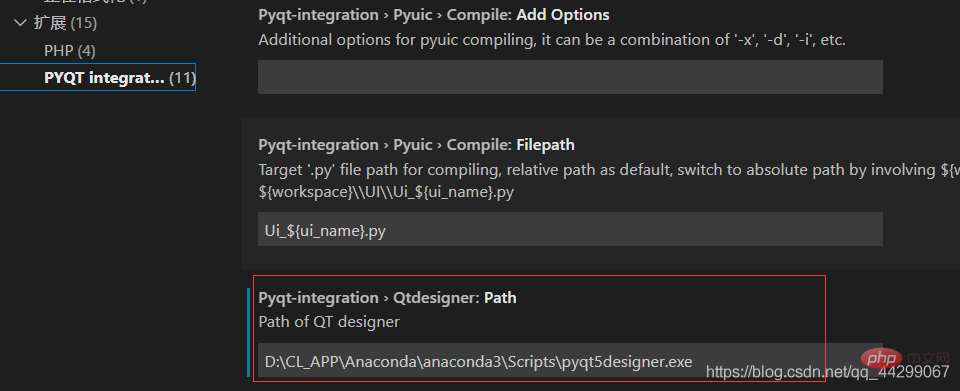Image resolution: width=960 pixels, height=391 pixels.
Task: Select the Qtdesigner: Path setting heading
Action: pos(388,298)
